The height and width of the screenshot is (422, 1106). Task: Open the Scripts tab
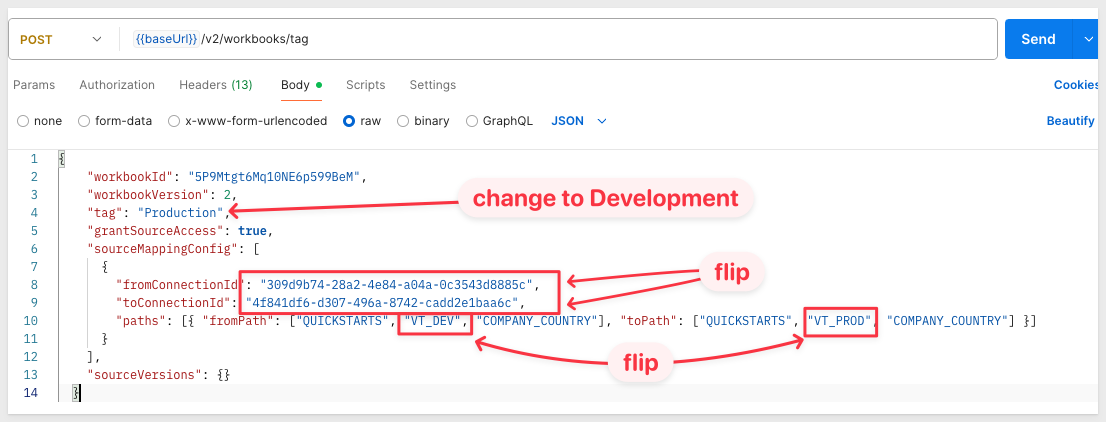click(x=365, y=85)
